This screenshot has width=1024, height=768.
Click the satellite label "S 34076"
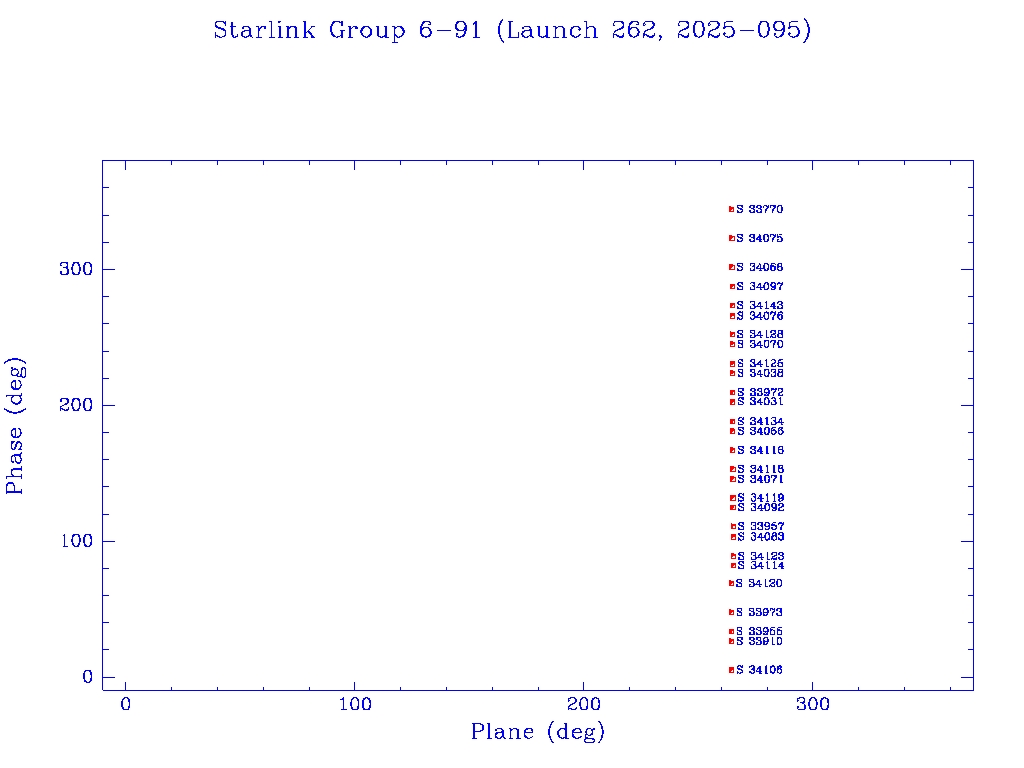tap(760, 316)
